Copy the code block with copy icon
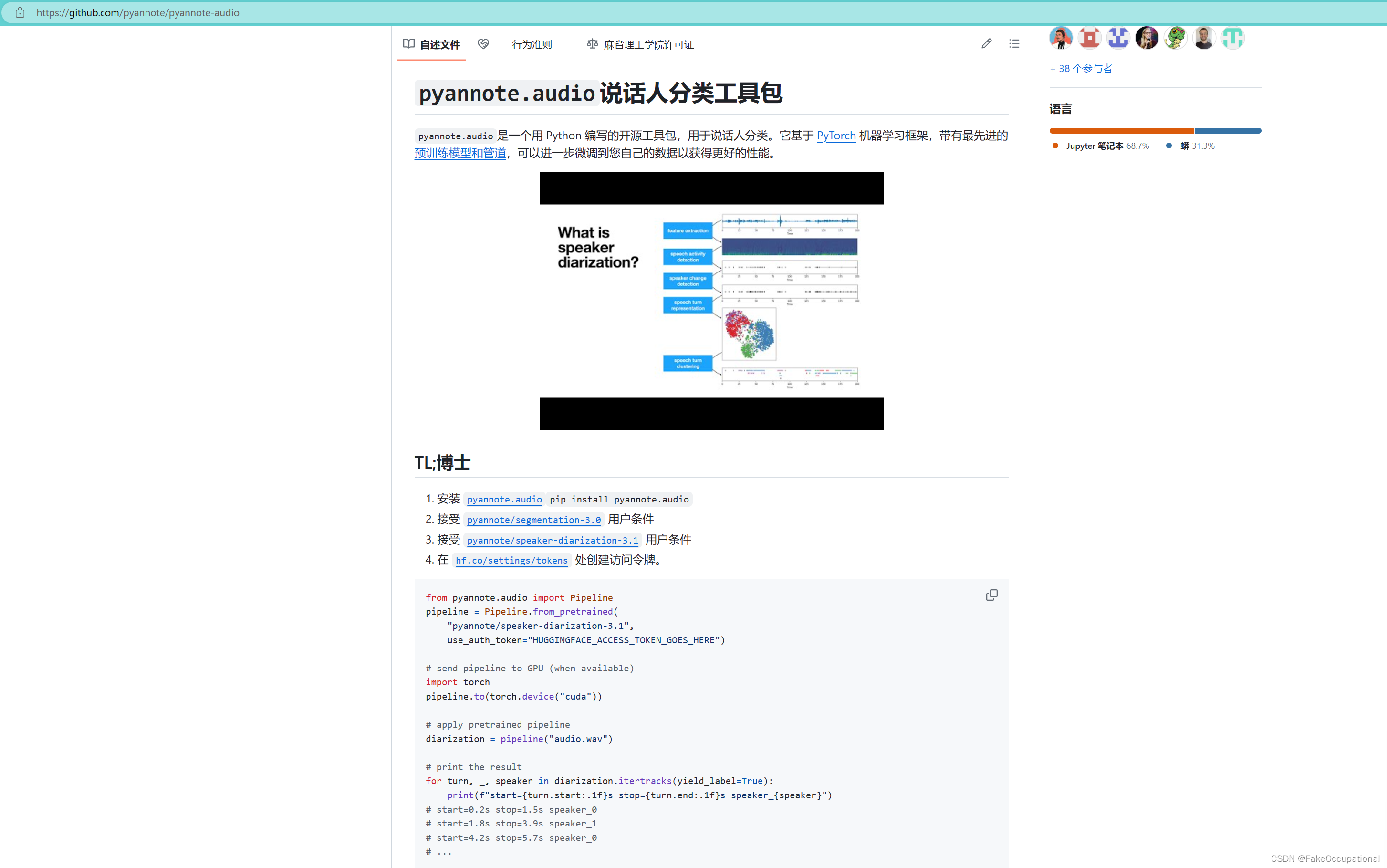The height and width of the screenshot is (868, 1387). [x=991, y=596]
